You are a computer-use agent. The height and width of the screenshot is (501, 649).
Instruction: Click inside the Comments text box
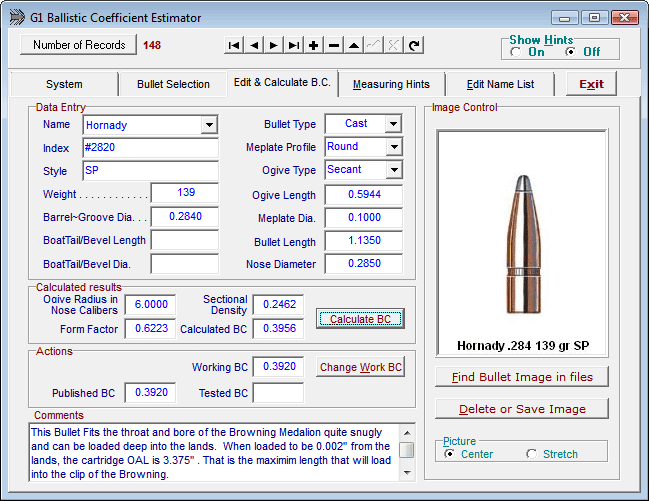pyautogui.click(x=214, y=453)
